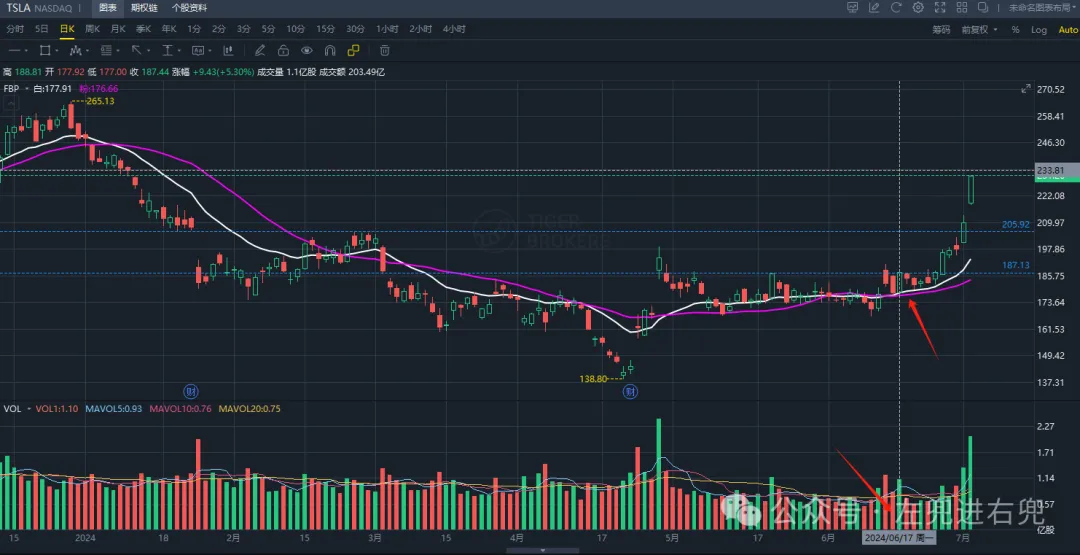Select the line drawing tool
Image resolution: width=1080 pixels, height=555 pixels.
click(x=14, y=50)
